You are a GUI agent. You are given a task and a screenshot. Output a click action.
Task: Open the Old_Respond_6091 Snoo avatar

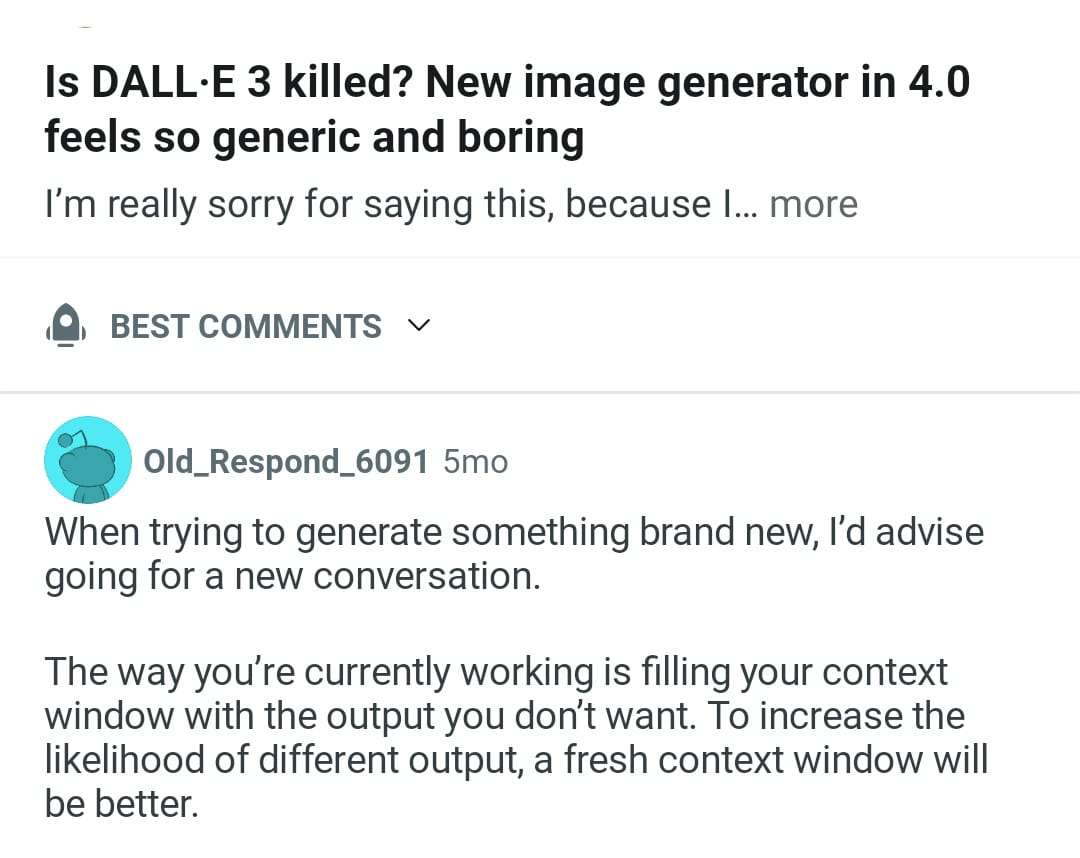(88, 460)
